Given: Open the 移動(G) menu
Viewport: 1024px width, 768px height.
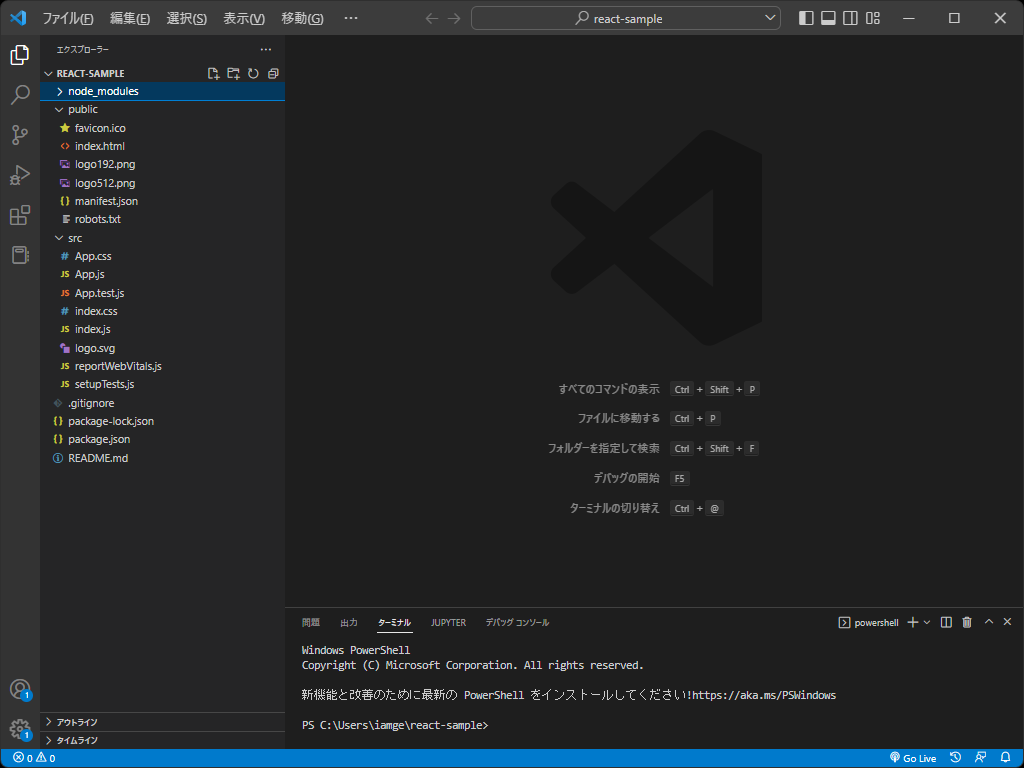Looking at the screenshot, I should pos(302,18).
